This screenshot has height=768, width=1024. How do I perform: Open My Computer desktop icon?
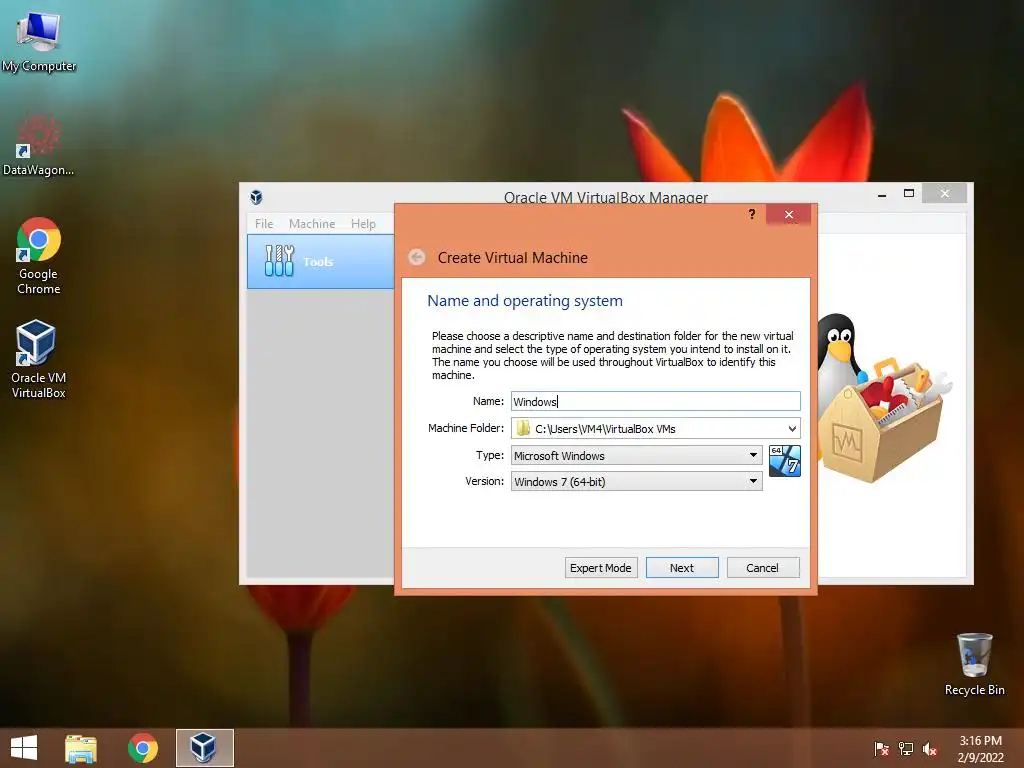39,40
